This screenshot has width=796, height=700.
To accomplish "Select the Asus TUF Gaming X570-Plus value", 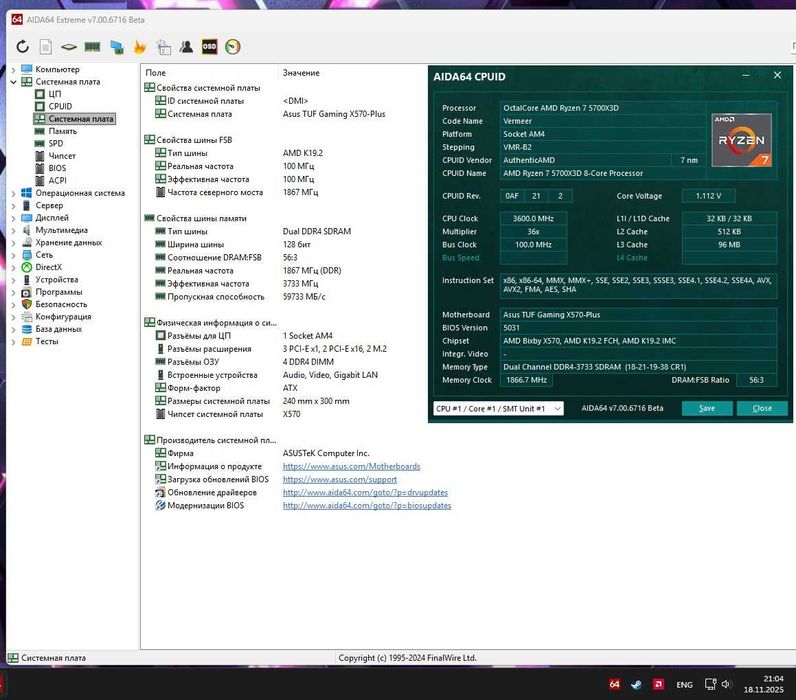I will (334, 114).
